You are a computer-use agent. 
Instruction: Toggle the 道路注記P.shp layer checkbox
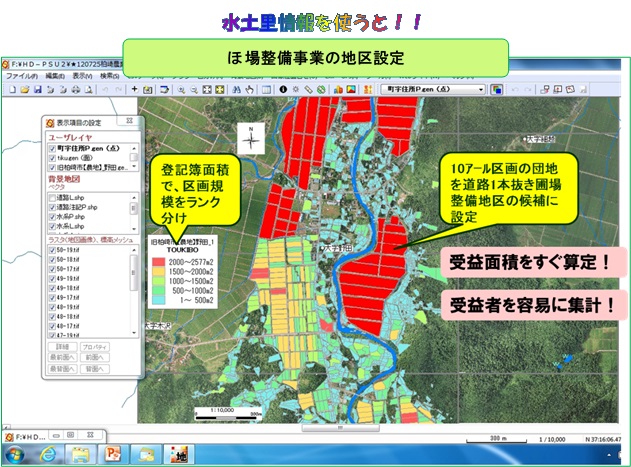click(52, 207)
